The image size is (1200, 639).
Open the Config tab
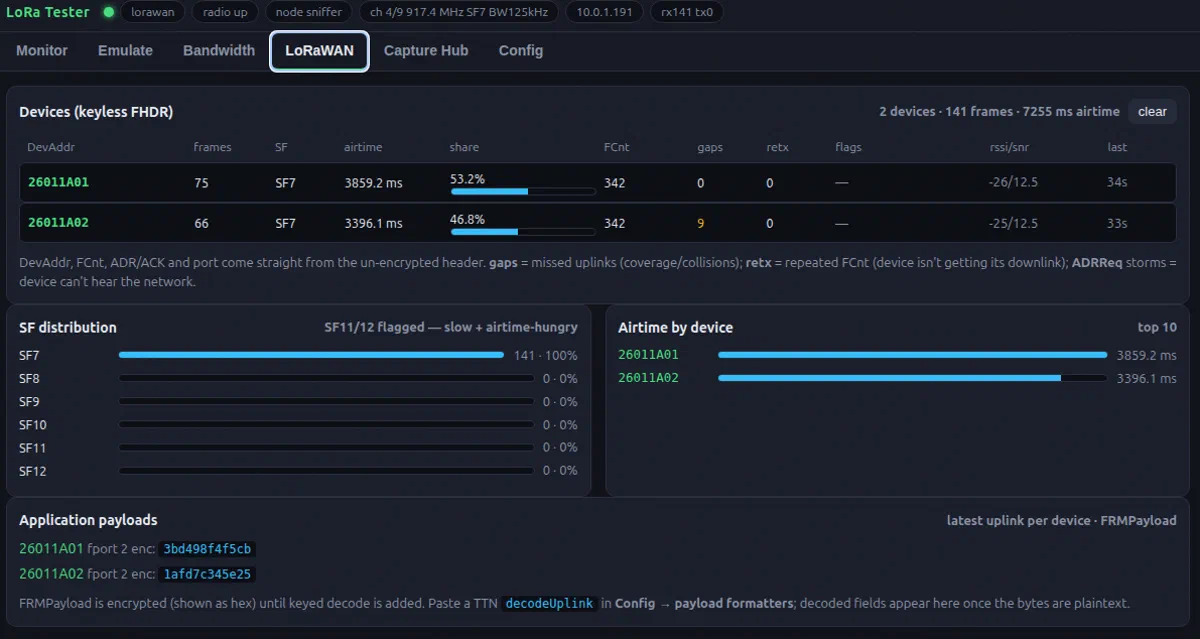[x=521, y=51]
